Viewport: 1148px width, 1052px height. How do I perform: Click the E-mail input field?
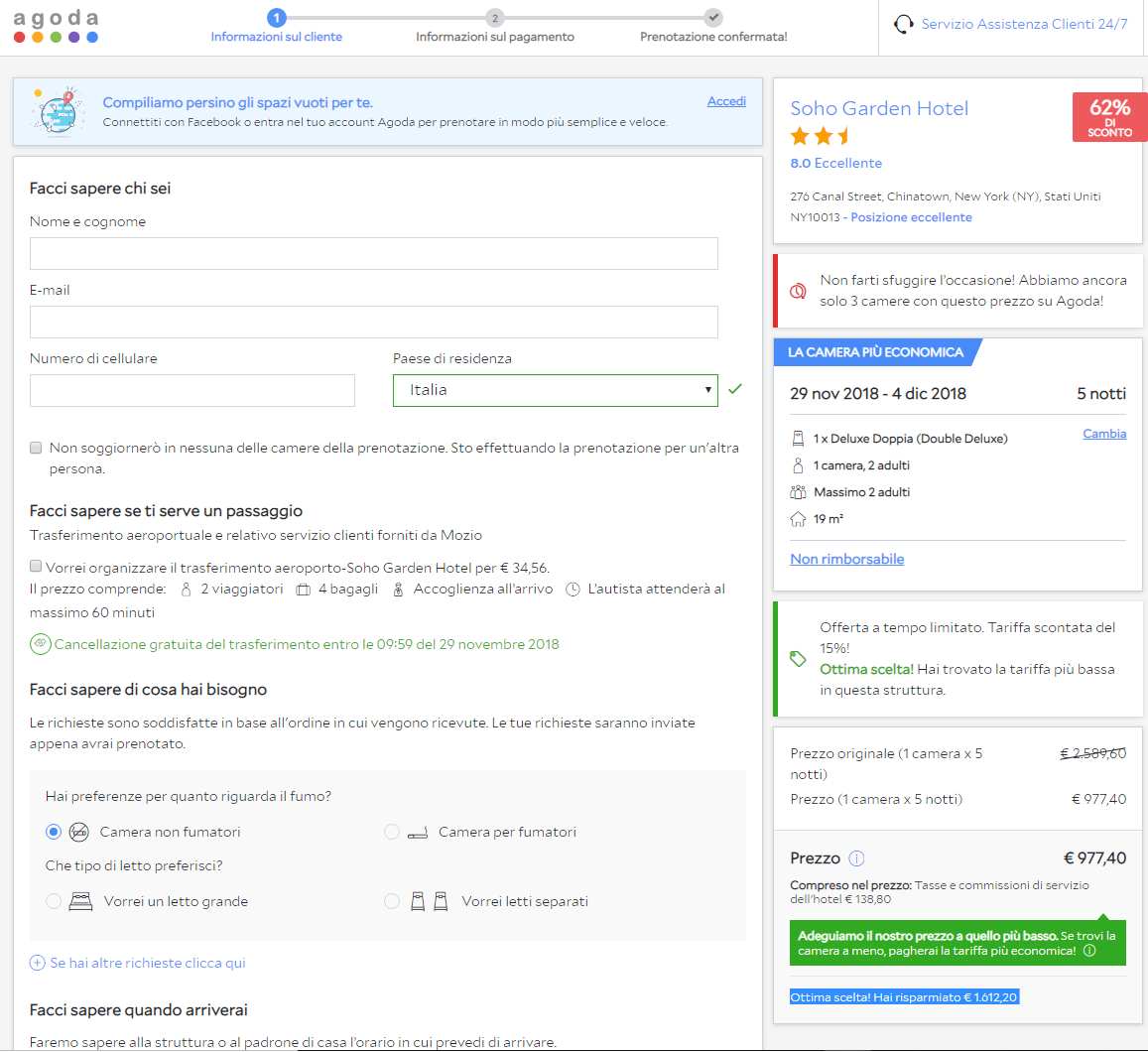[x=374, y=323]
